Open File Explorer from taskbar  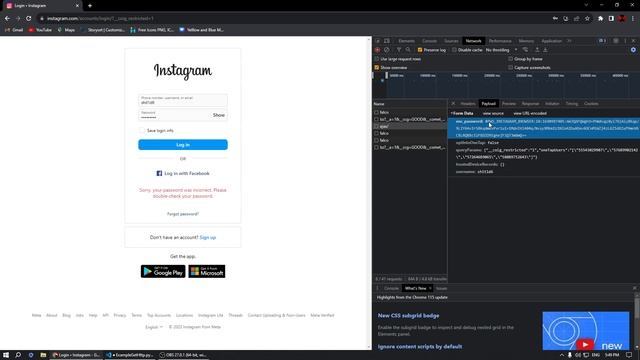pos(43,355)
